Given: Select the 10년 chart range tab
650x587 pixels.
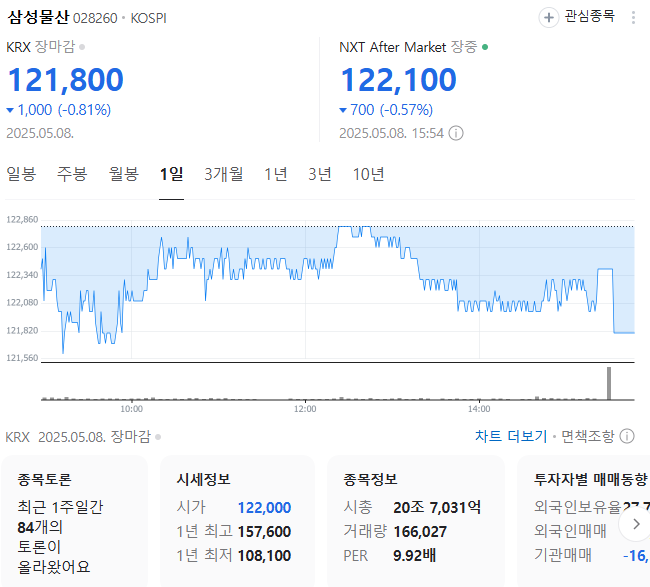Looking at the screenshot, I should (x=368, y=174).
